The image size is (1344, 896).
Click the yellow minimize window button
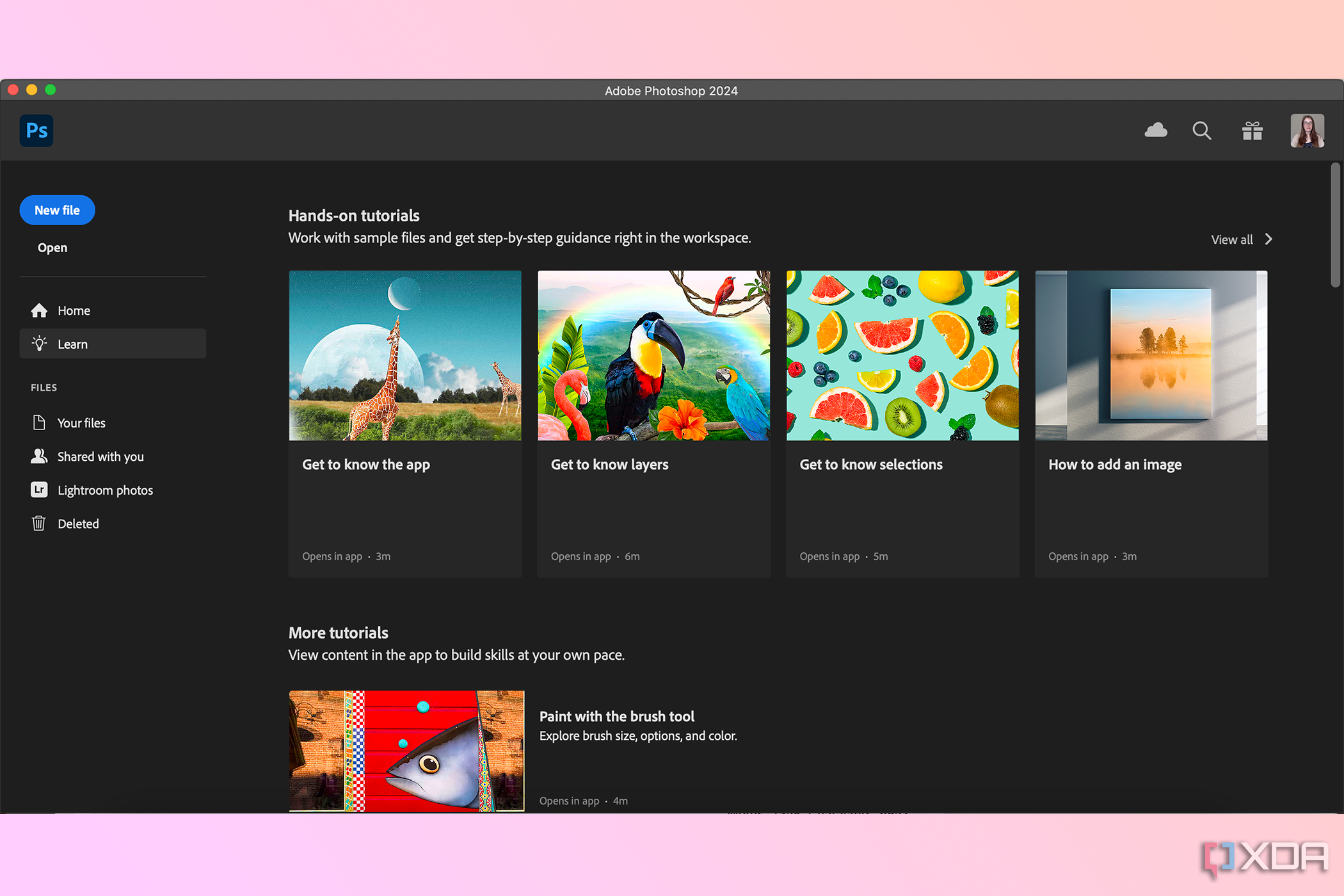tap(32, 90)
